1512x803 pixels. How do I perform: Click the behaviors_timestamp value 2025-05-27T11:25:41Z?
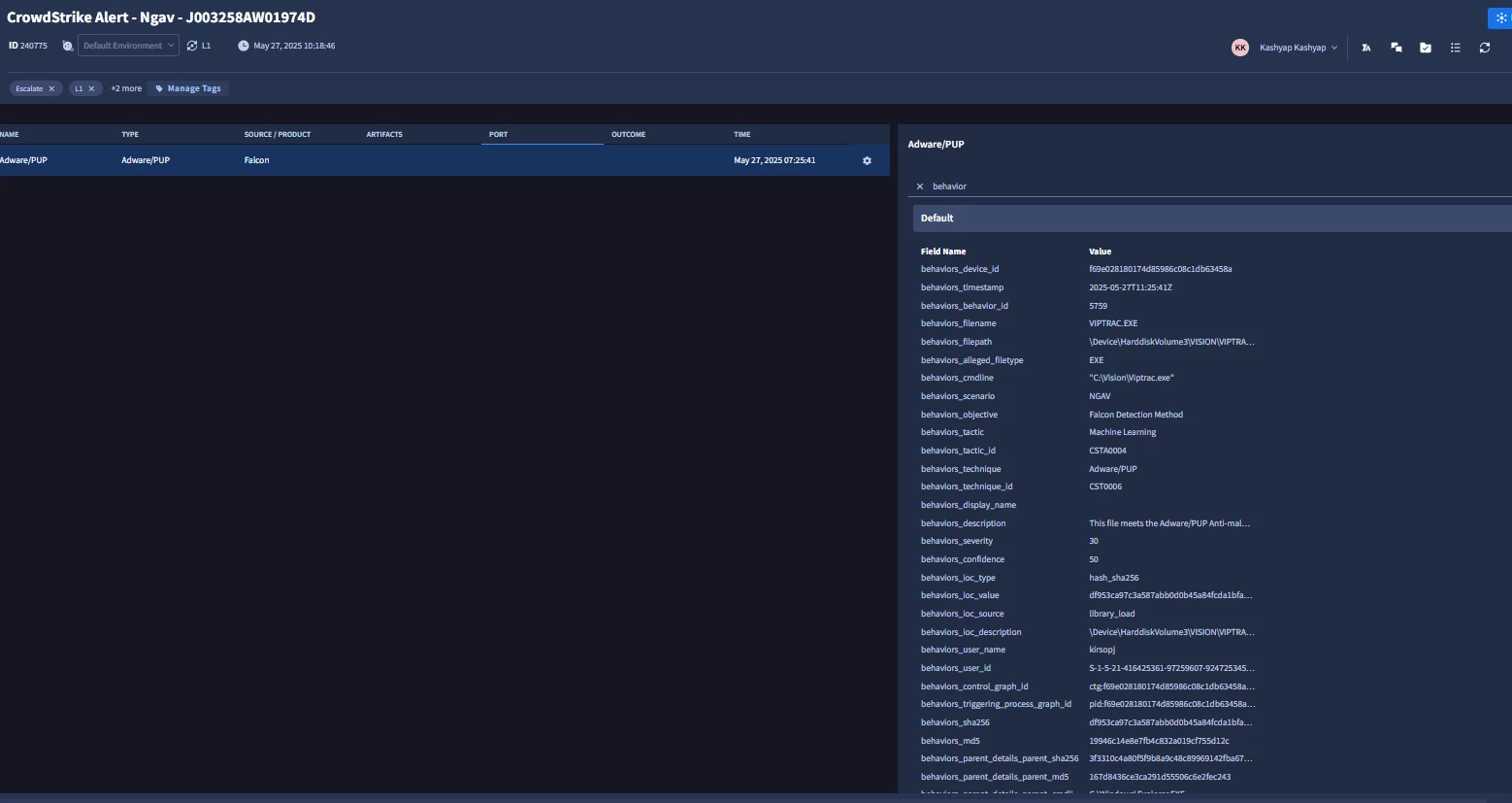pyautogui.click(x=1131, y=287)
